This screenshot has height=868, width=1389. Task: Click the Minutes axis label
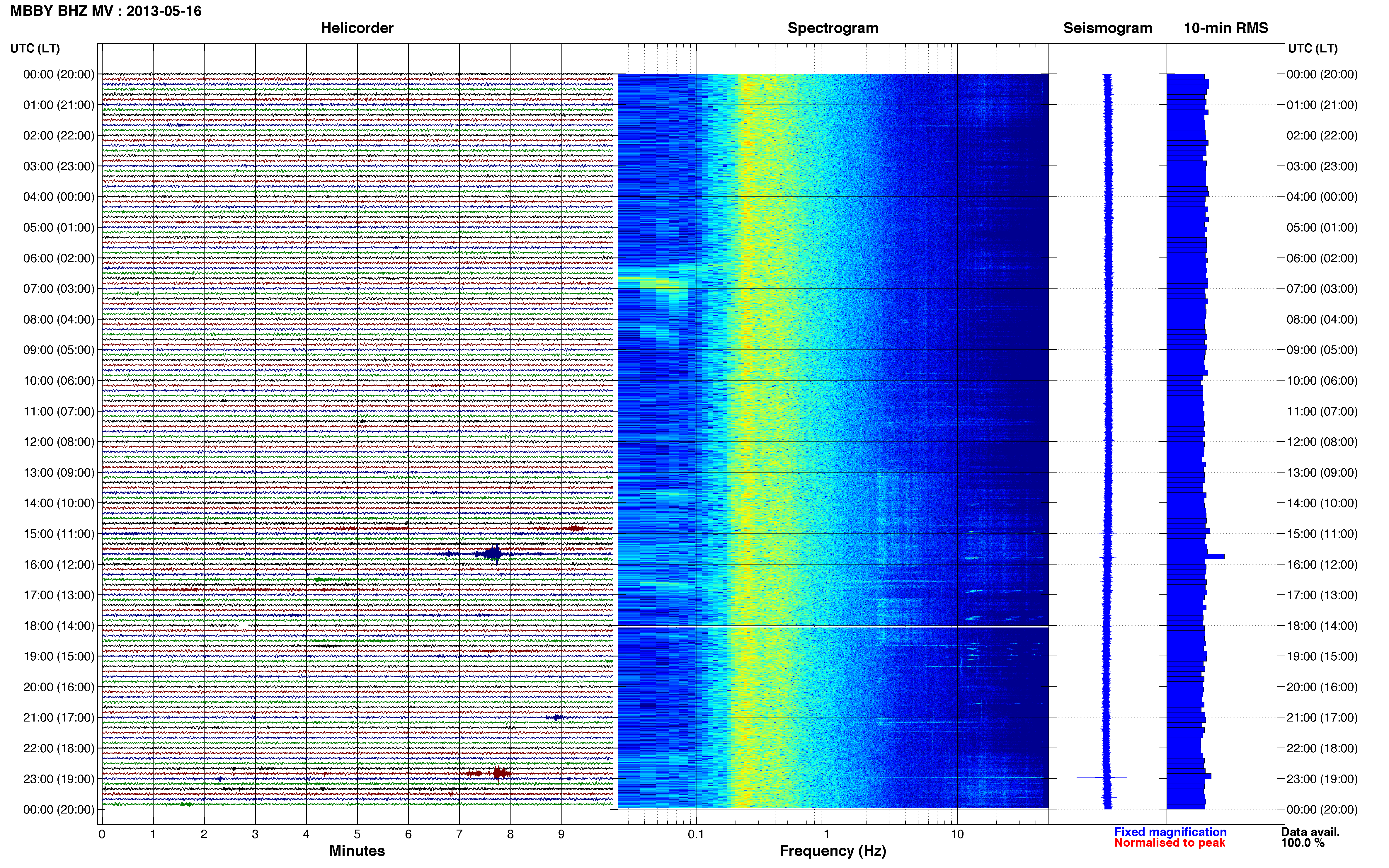pyautogui.click(x=357, y=851)
